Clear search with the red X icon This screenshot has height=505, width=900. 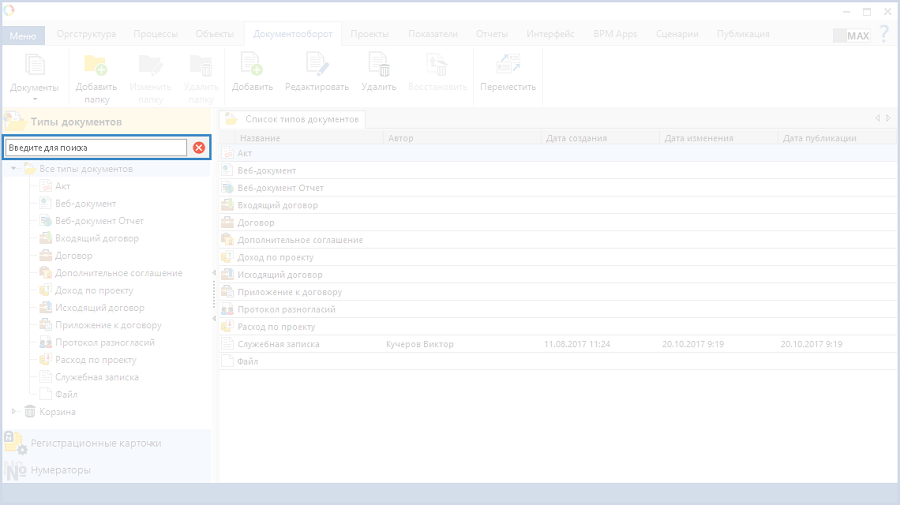[199, 148]
